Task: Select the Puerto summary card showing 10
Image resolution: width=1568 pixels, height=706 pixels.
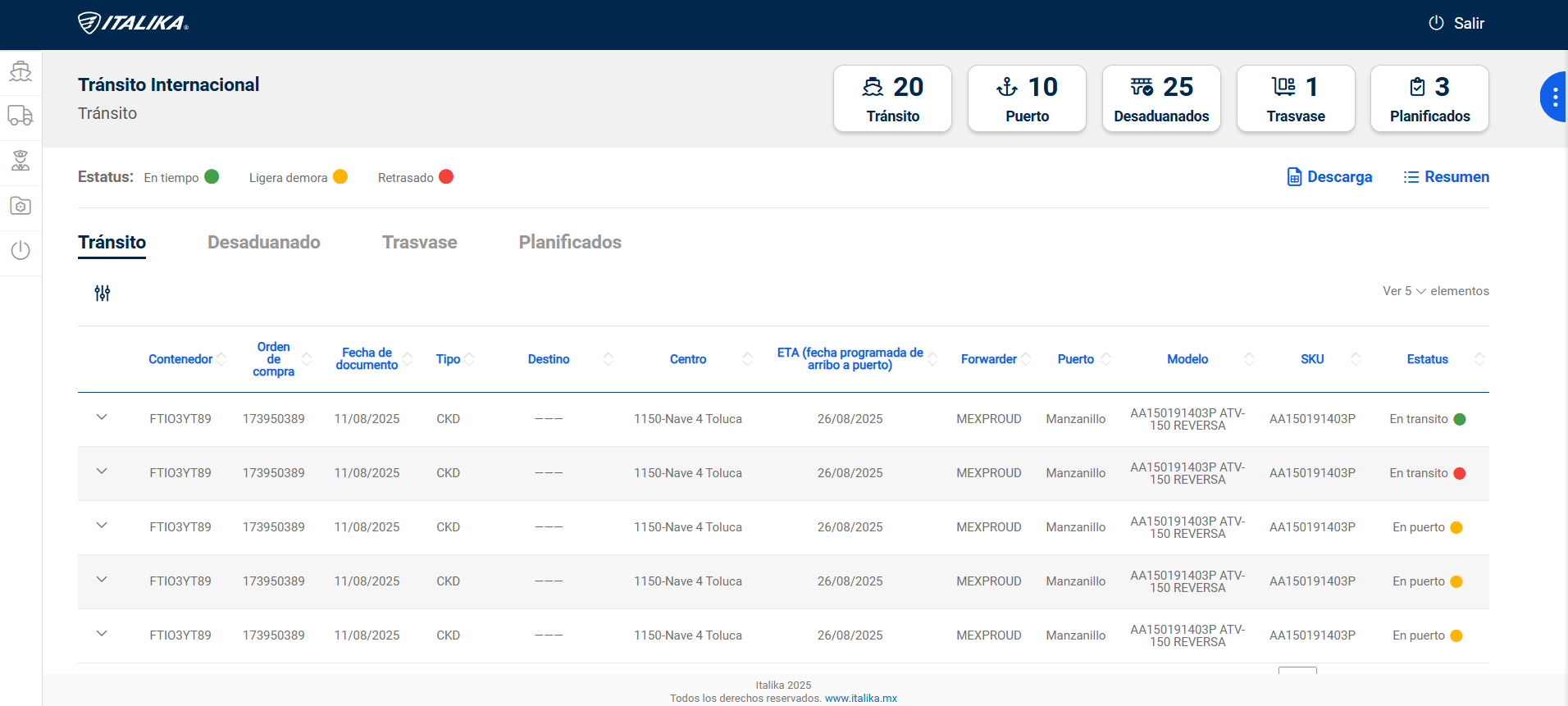Action: pos(1027,98)
